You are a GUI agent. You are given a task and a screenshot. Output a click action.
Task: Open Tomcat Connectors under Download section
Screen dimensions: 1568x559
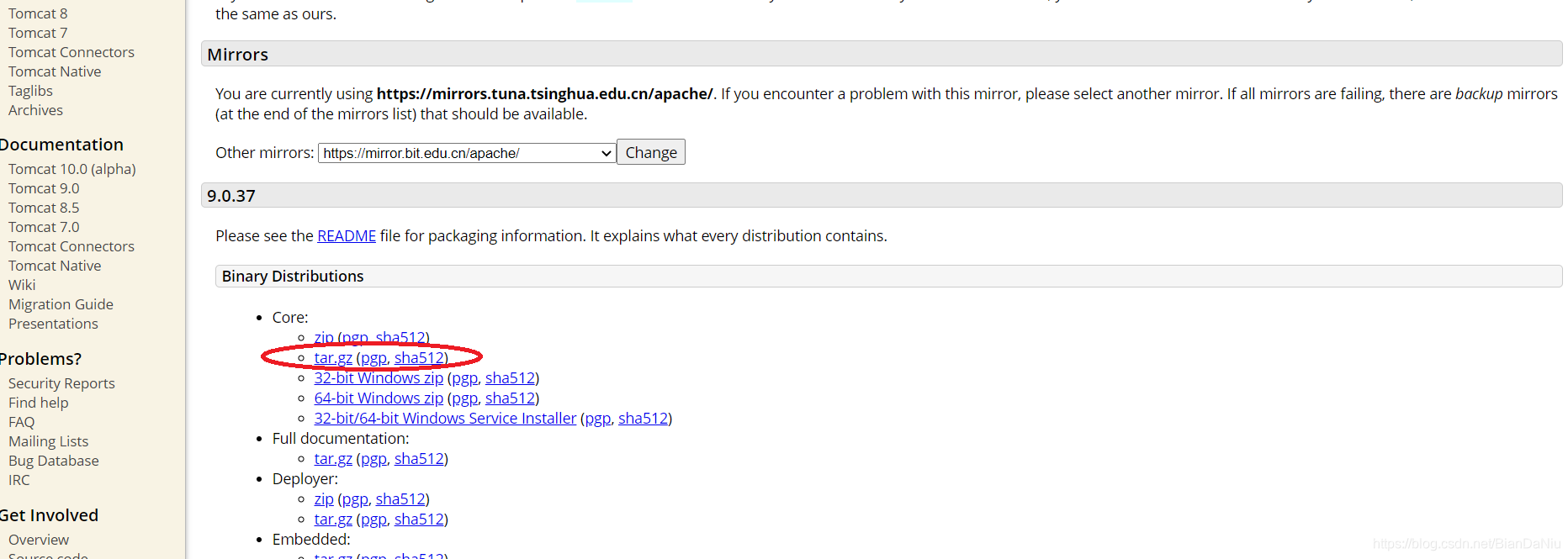pos(72,52)
